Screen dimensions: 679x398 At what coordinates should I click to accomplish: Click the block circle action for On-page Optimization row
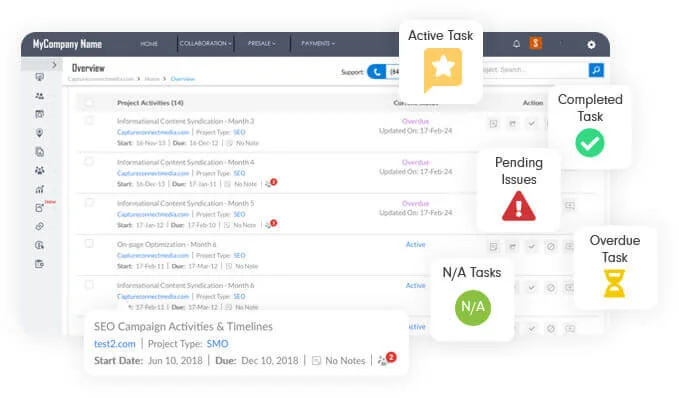(550, 247)
